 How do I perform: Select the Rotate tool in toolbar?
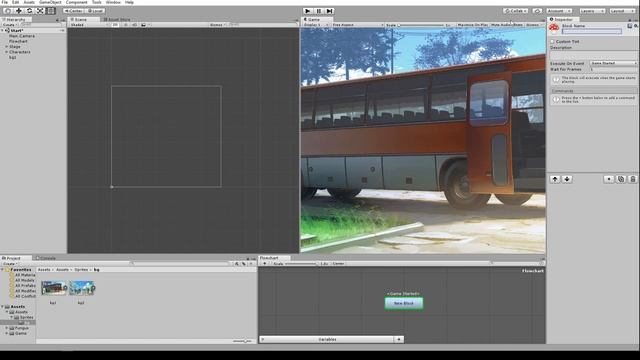[x=29, y=11]
